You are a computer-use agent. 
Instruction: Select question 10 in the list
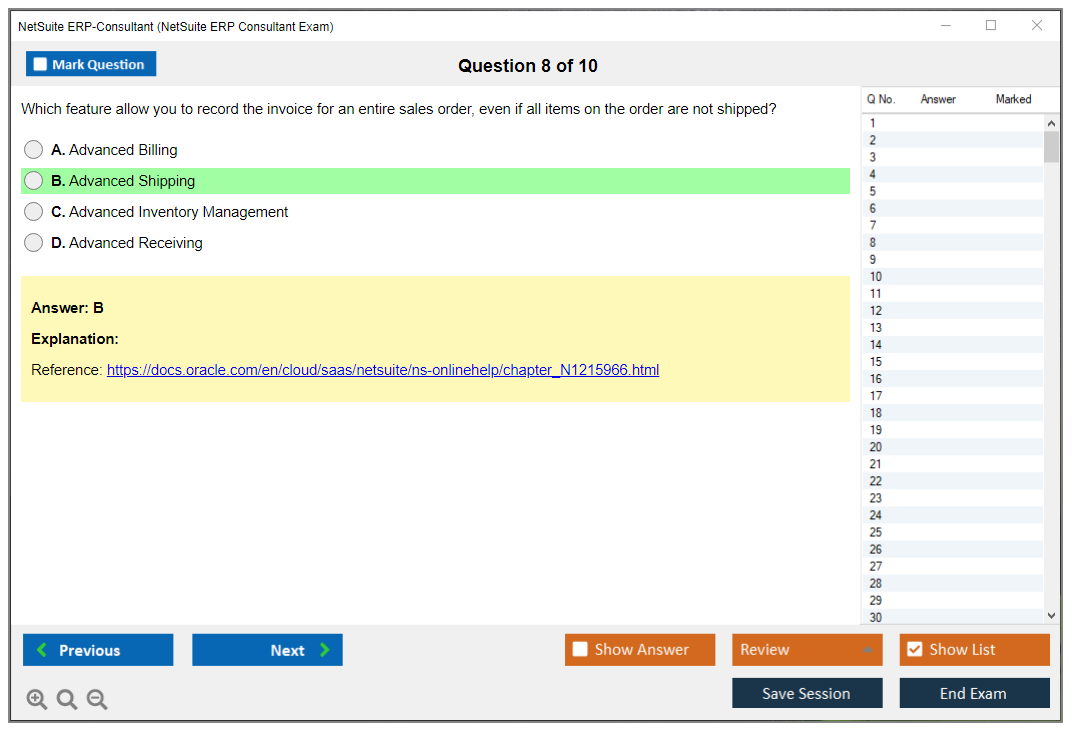coord(952,276)
